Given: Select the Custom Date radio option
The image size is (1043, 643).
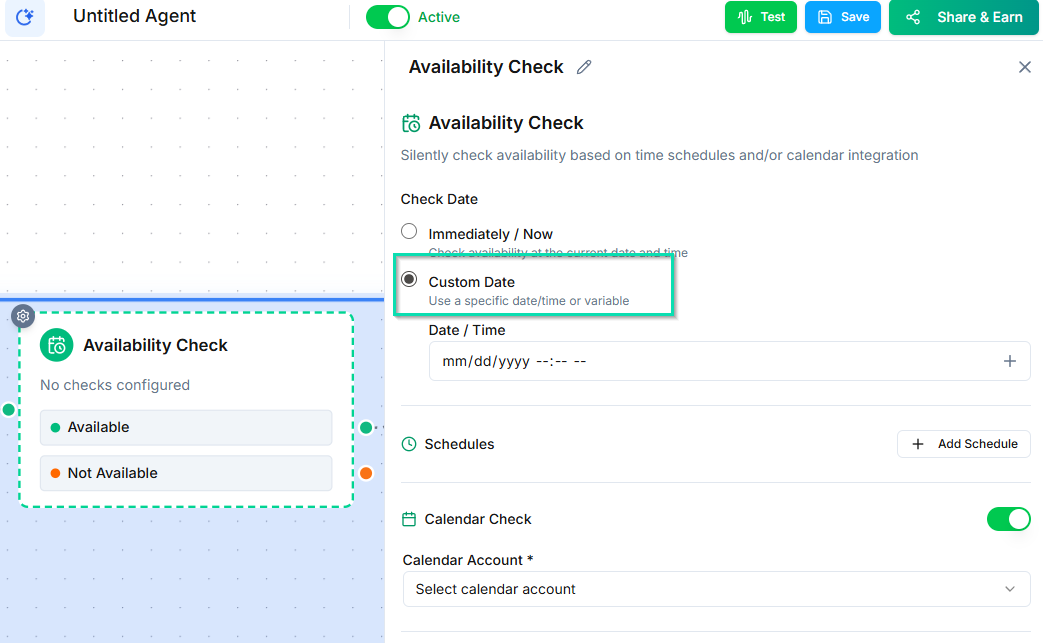Looking at the screenshot, I should [x=409, y=280].
